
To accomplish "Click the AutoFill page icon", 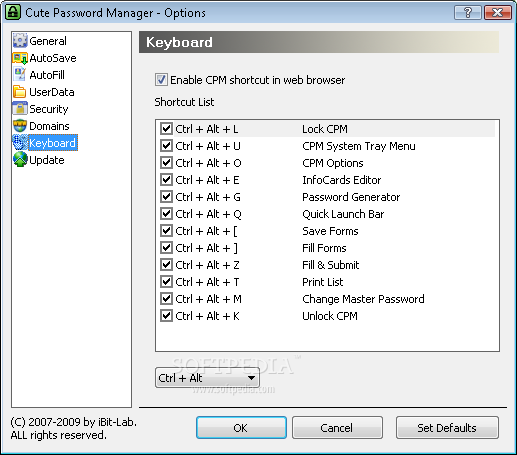I will tap(20, 75).
